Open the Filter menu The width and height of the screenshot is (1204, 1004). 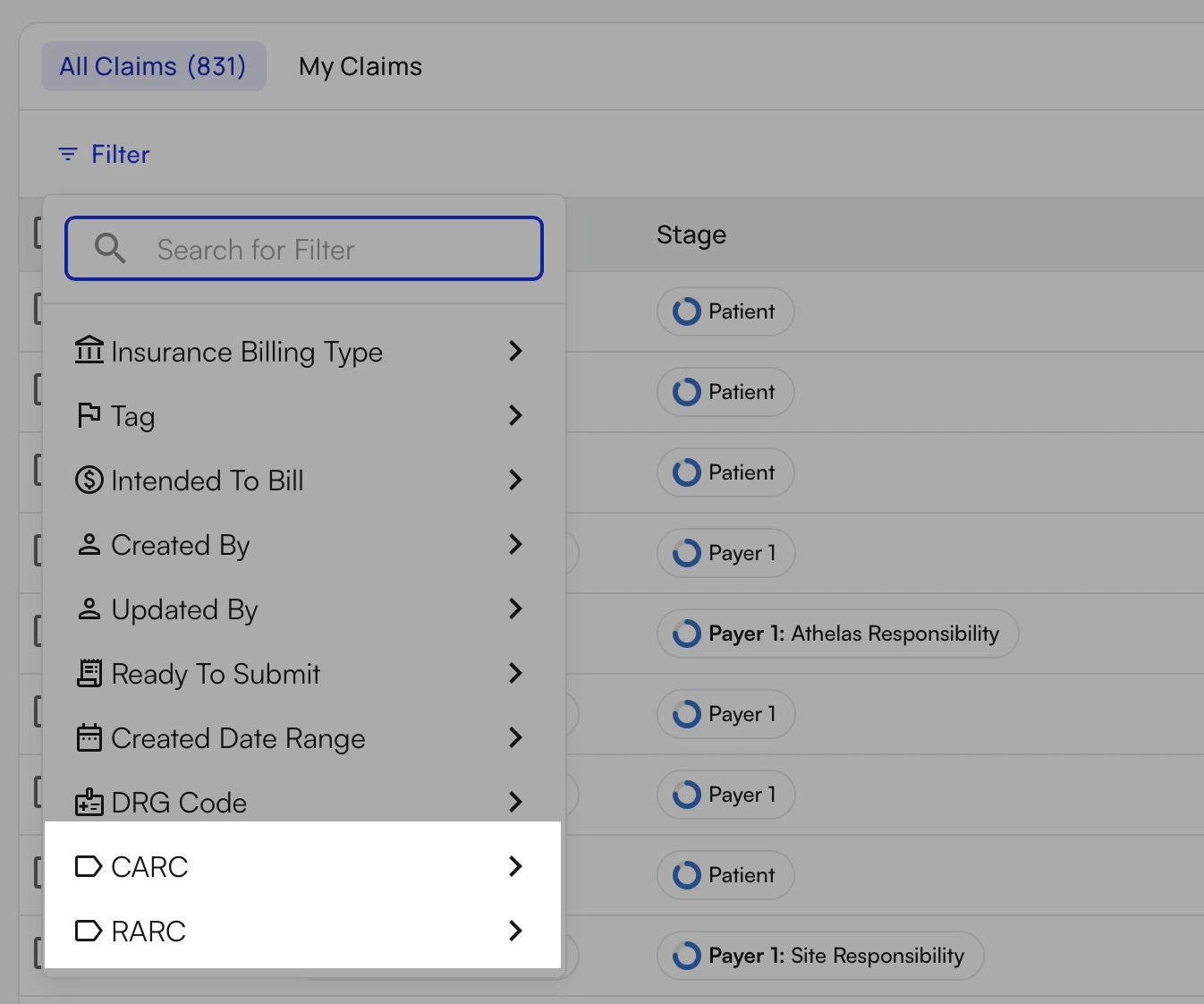[x=103, y=153]
